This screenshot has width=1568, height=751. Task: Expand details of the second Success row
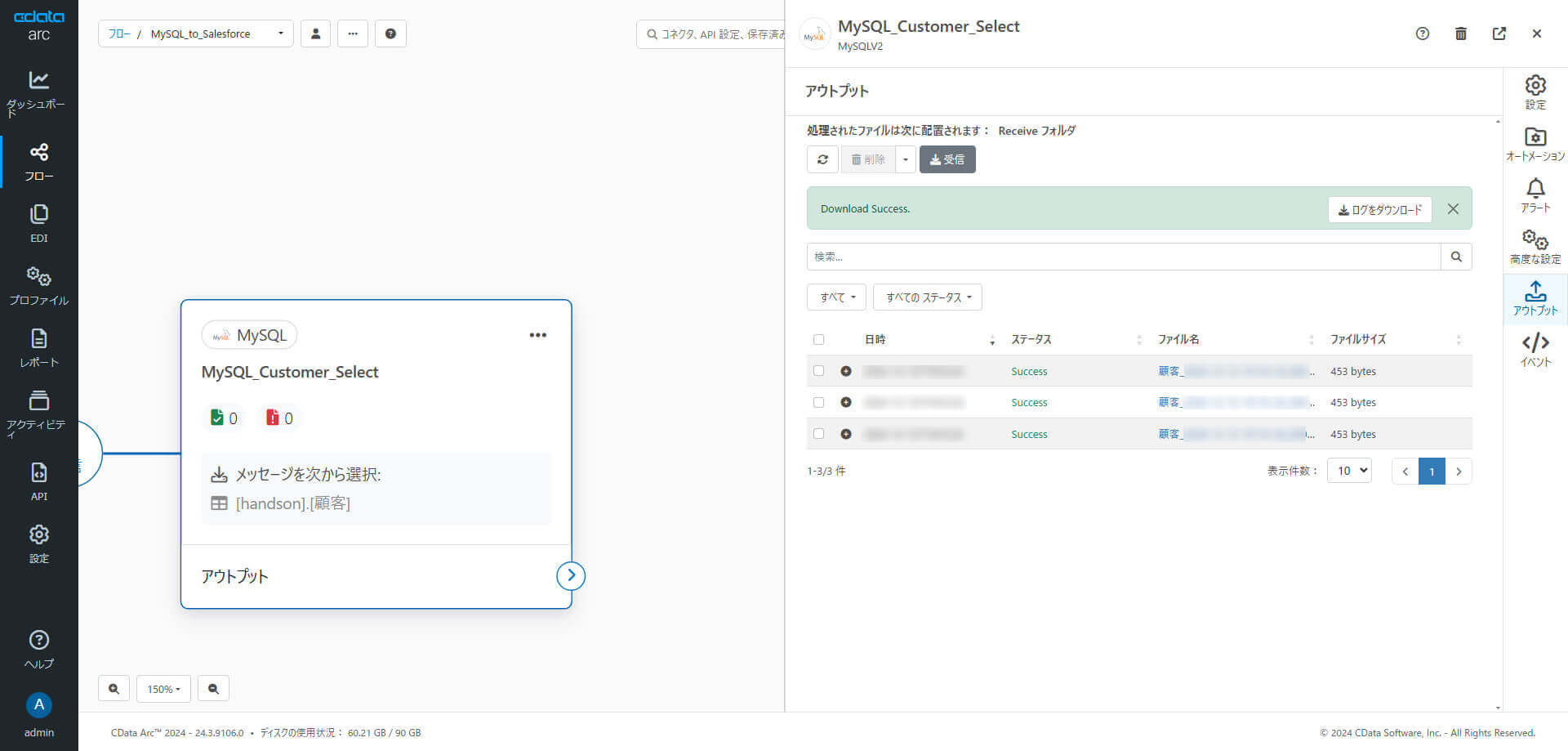846,402
